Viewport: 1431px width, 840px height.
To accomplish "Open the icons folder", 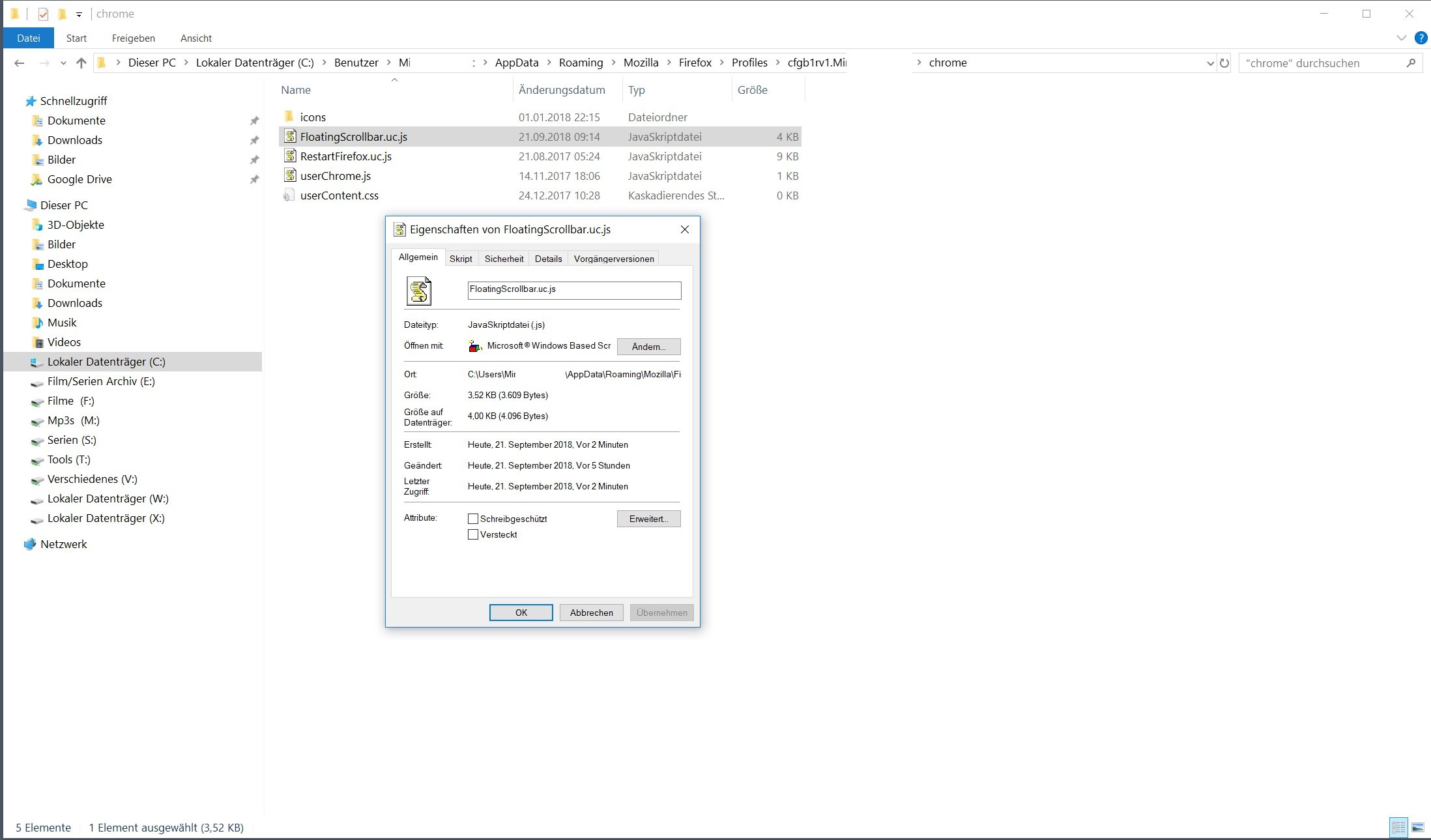I will (312, 117).
